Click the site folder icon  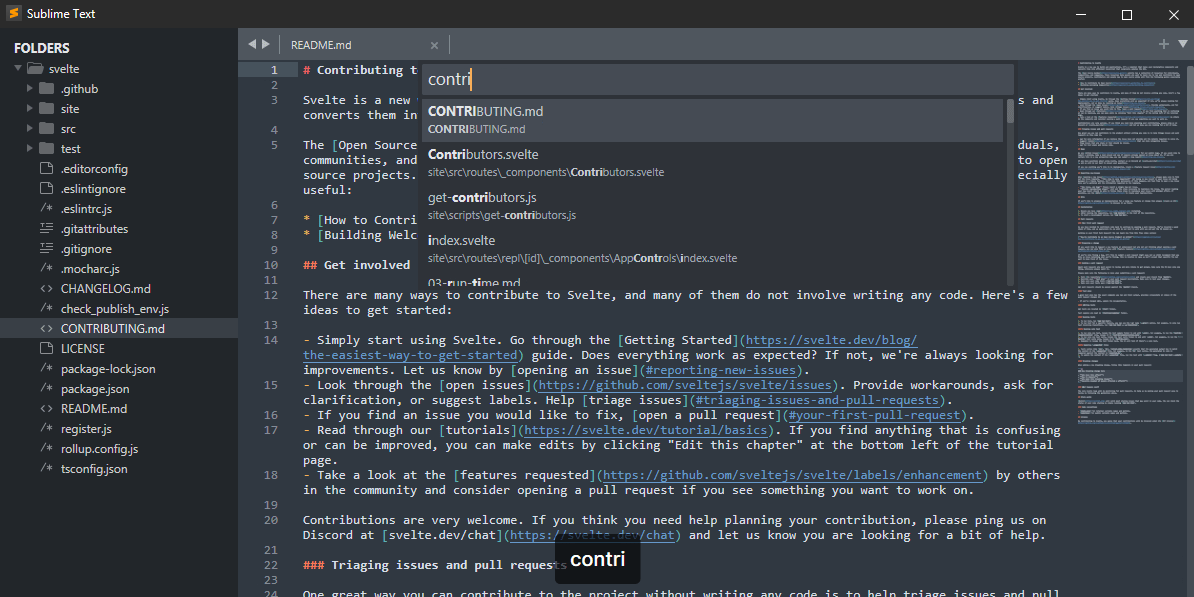(x=46, y=109)
